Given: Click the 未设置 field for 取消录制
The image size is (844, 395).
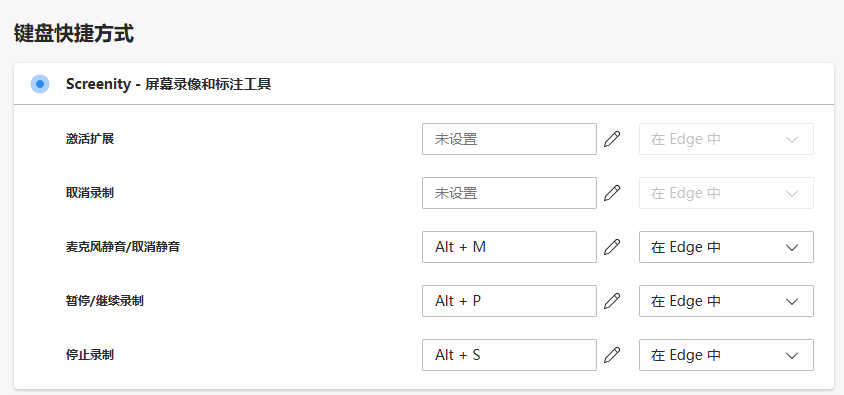Looking at the screenshot, I should [x=509, y=193].
